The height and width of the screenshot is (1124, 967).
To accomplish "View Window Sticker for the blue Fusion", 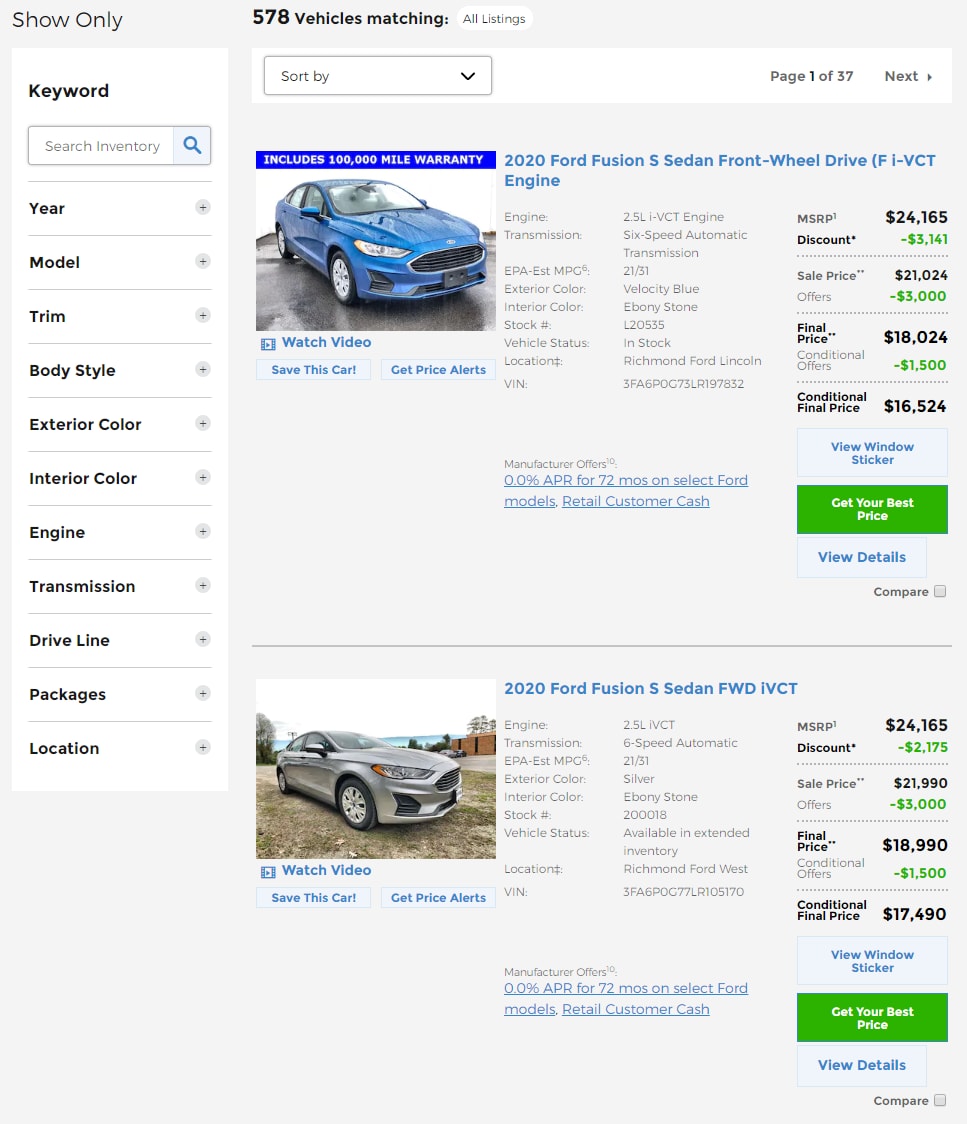I will point(872,453).
